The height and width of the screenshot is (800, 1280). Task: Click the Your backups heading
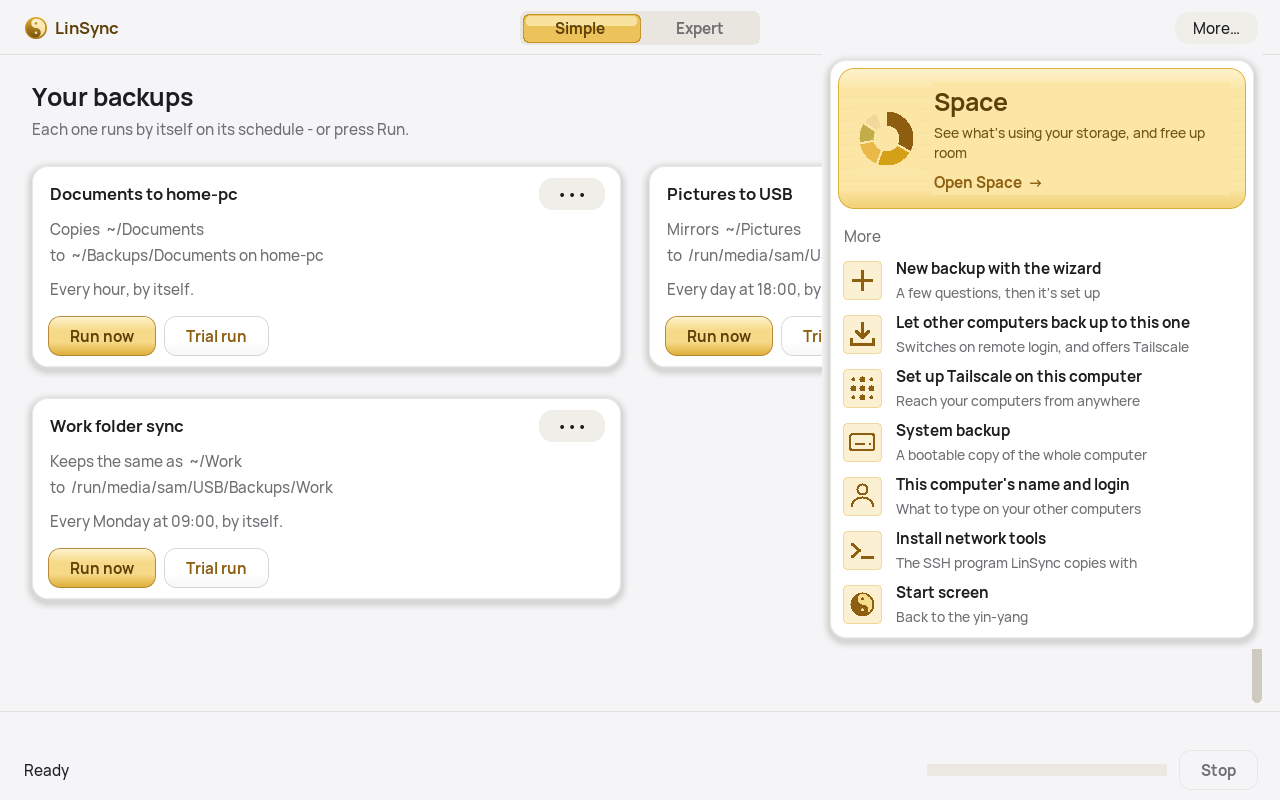click(112, 97)
